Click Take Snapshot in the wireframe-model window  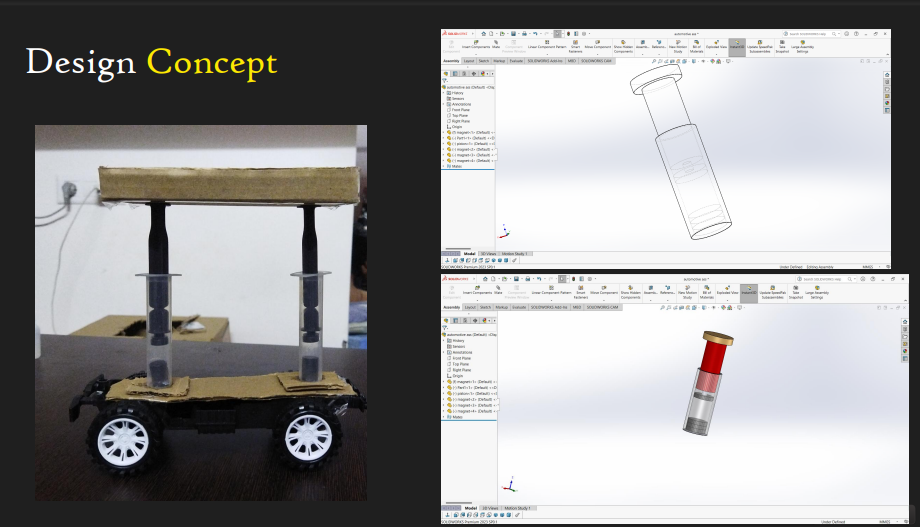pos(782,46)
